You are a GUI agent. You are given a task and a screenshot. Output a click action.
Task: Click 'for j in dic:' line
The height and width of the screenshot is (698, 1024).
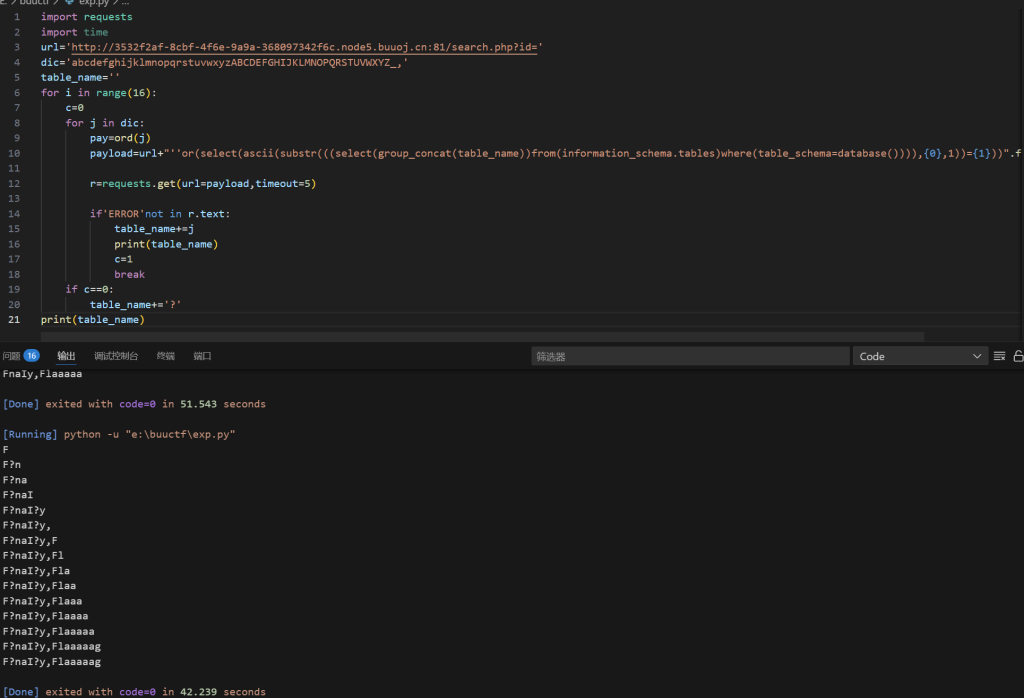tap(104, 123)
